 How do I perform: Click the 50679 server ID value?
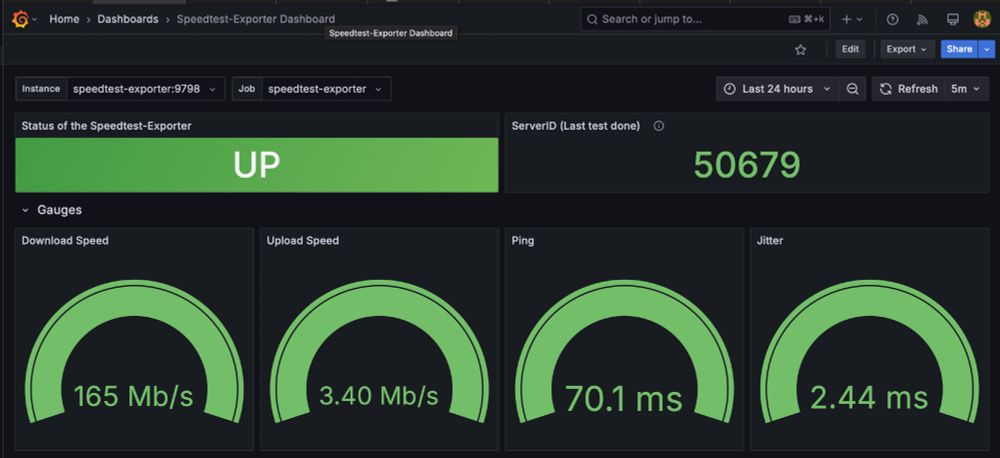[747, 165]
